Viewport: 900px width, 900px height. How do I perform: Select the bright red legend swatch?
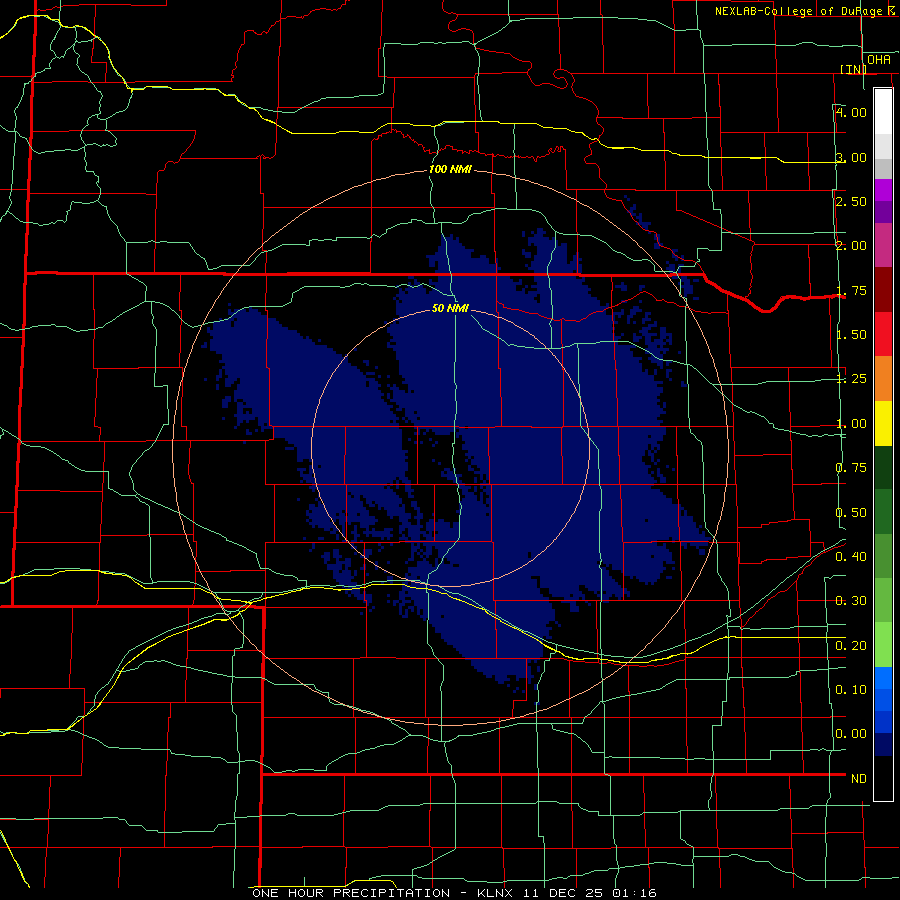(x=883, y=334)
